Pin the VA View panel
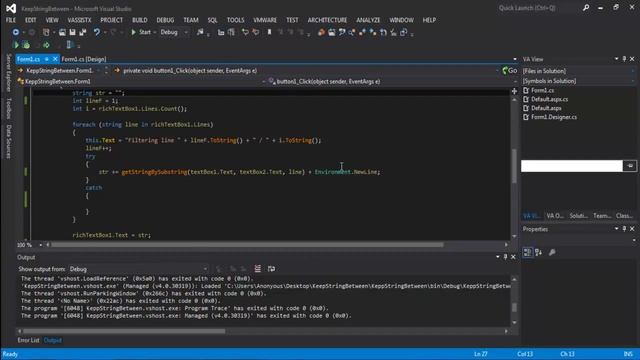This screenshot has width=640, height=360. pyautogui.click(x=624, y=59)
